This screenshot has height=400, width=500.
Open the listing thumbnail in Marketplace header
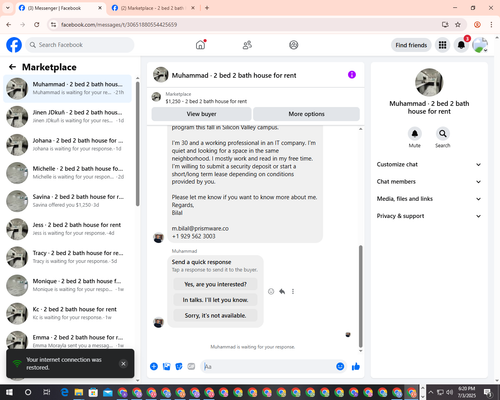156,97
